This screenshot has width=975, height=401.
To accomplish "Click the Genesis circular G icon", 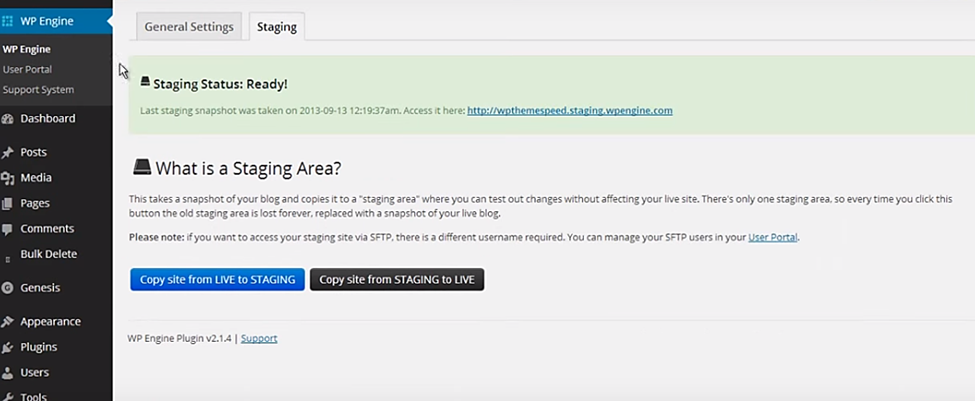I will (x=7, y=288).
